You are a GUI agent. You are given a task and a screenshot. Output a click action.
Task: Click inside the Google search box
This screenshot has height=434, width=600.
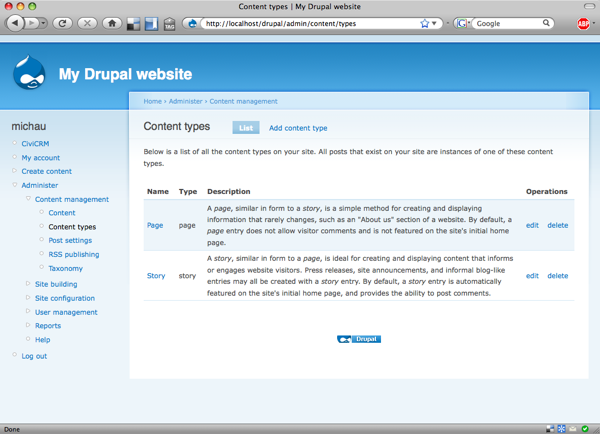point(507,23)
